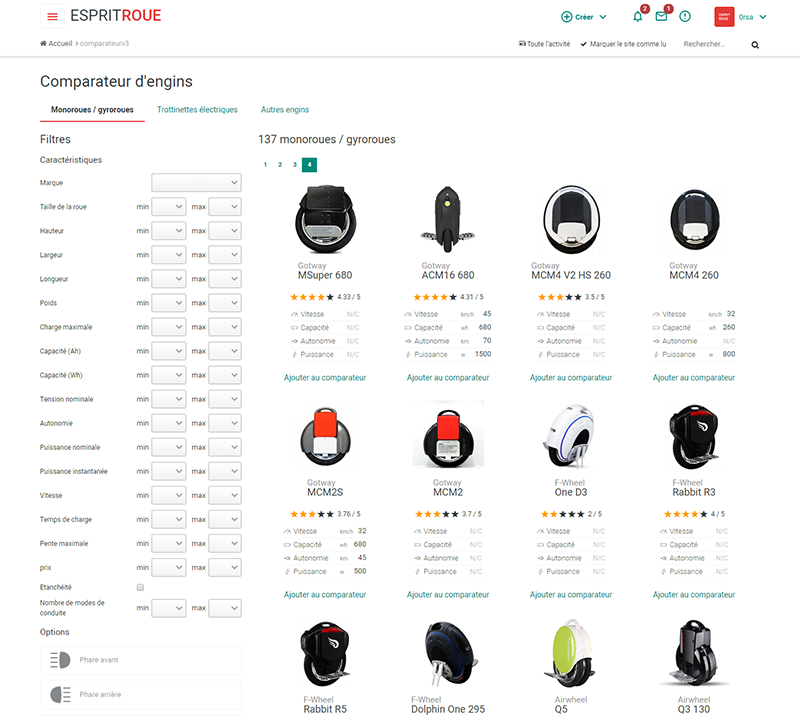Screen dimensions: 800x716
Task: Open Puissance nominale max dropdown
Action: tap(225, 447)
